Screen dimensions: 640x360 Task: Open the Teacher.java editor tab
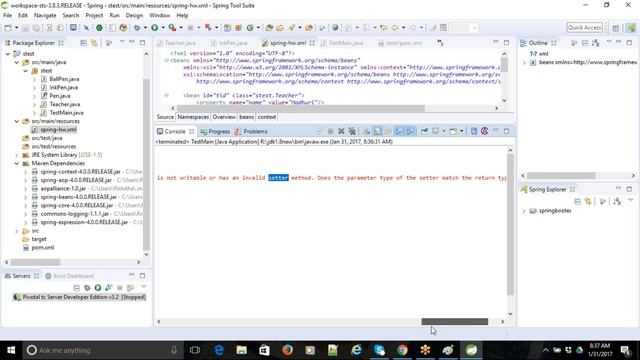click(176, 43)
